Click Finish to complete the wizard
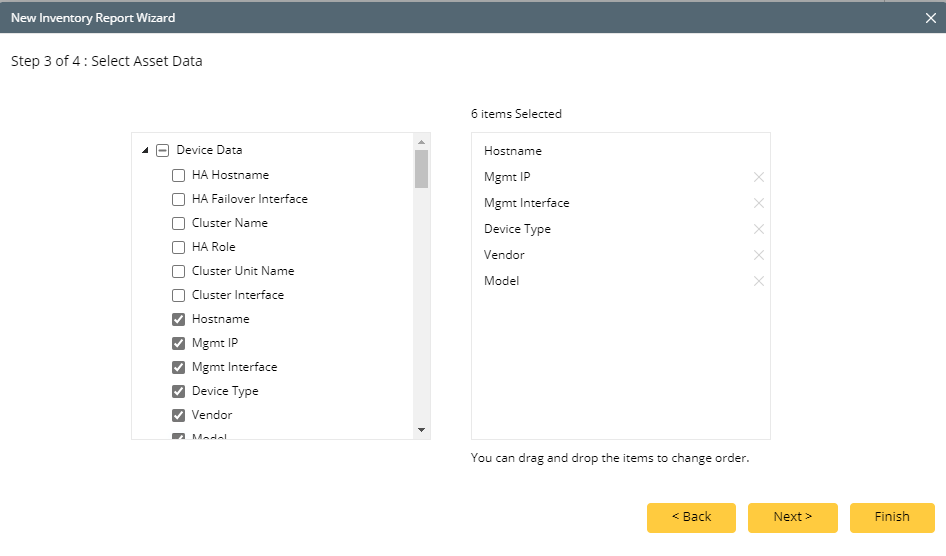 (892, 517)
